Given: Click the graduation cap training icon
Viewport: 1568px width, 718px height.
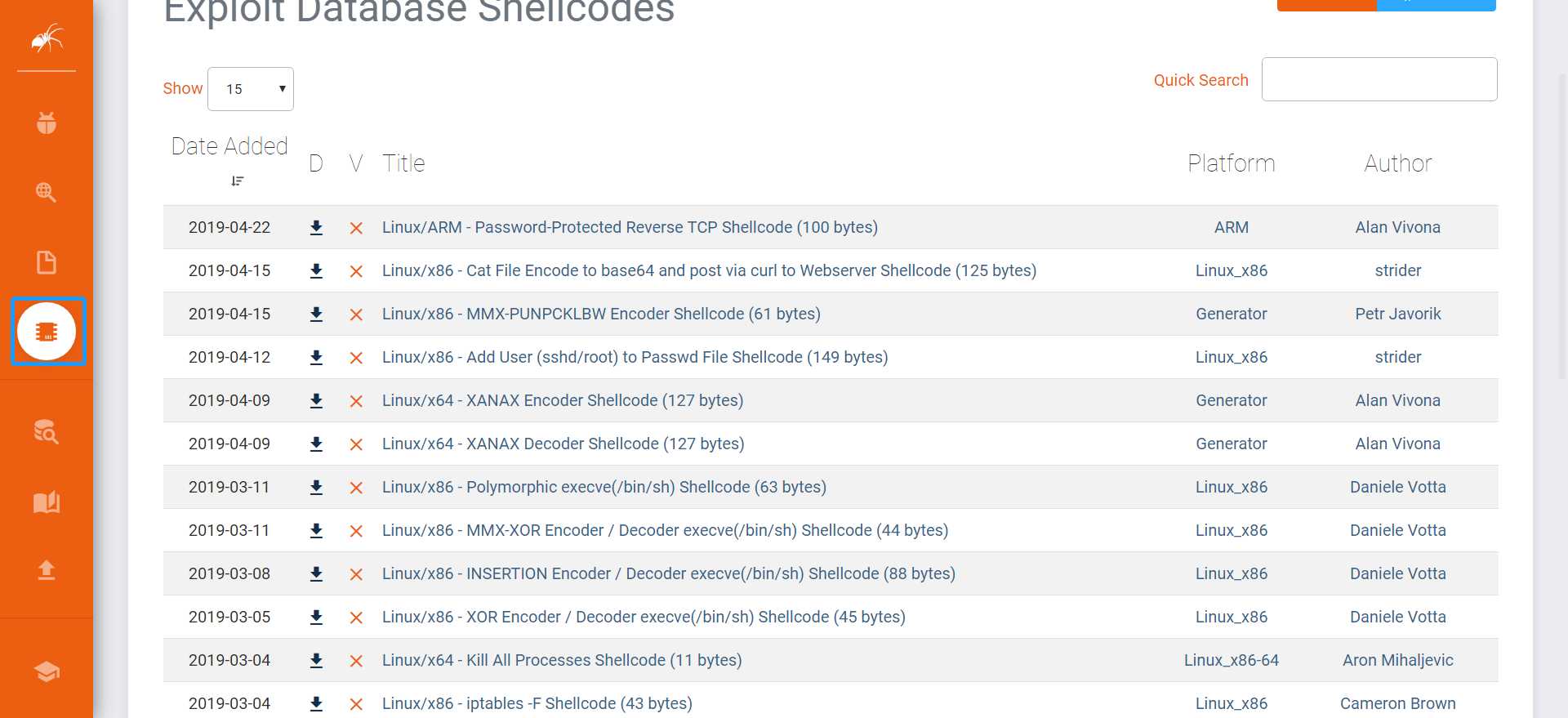Looking at the screenshot, I should click(47, 671).
